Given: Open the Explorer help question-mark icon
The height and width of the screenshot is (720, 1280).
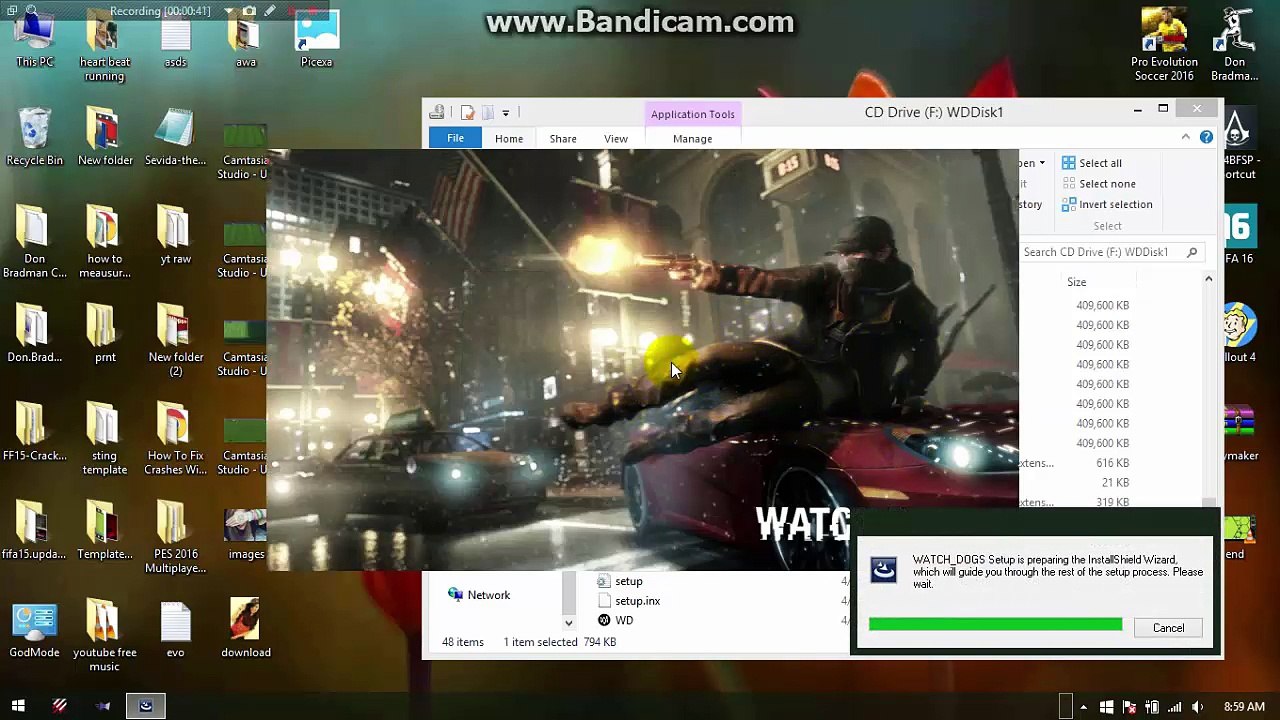Looking at the screenshot, I should point(1206,138).
